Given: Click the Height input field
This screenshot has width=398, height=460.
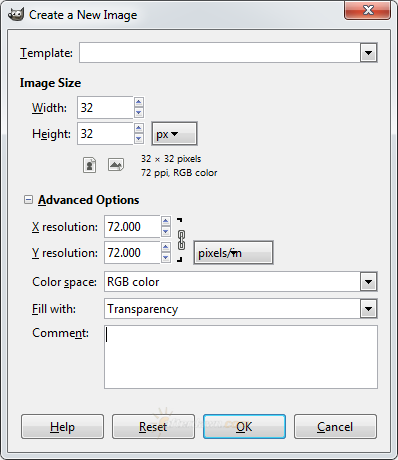Looking at the screenshot, I should click(x=105, y=133).
